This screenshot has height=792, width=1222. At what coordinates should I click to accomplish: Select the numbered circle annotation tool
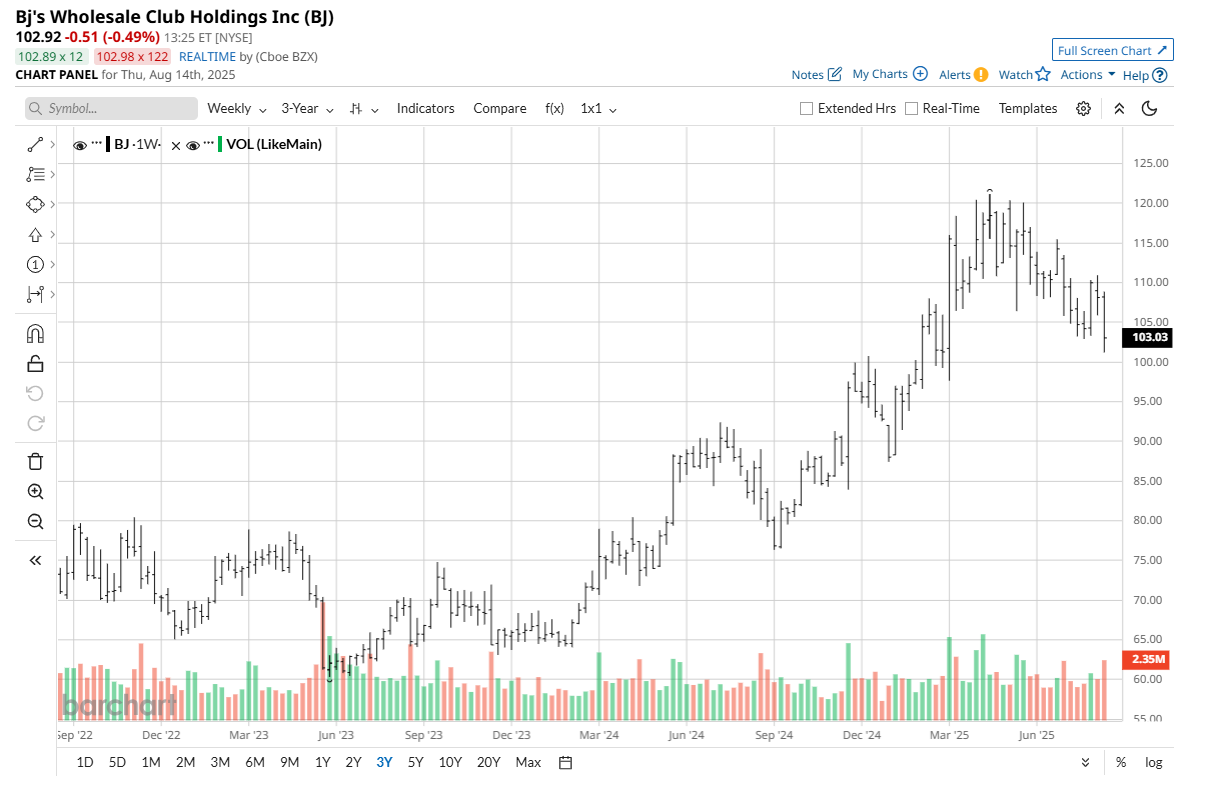pyautogui.click(x=35, y=264)
